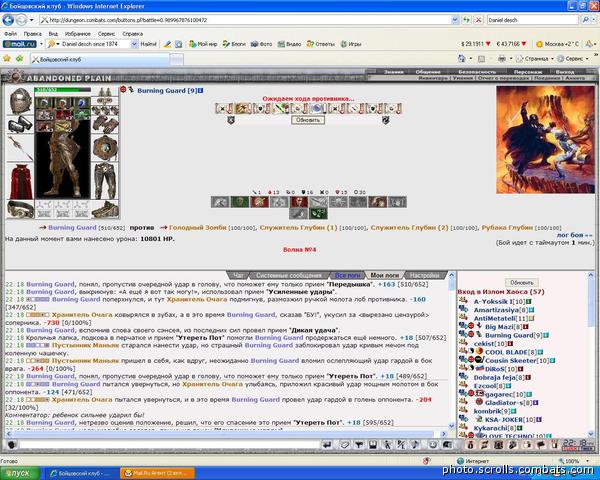The width and height of the screenshot is (600, 480).
Task: Click the pencil highlight icon in Mail.ru toolbar
Action: click(x=167, y=44)
